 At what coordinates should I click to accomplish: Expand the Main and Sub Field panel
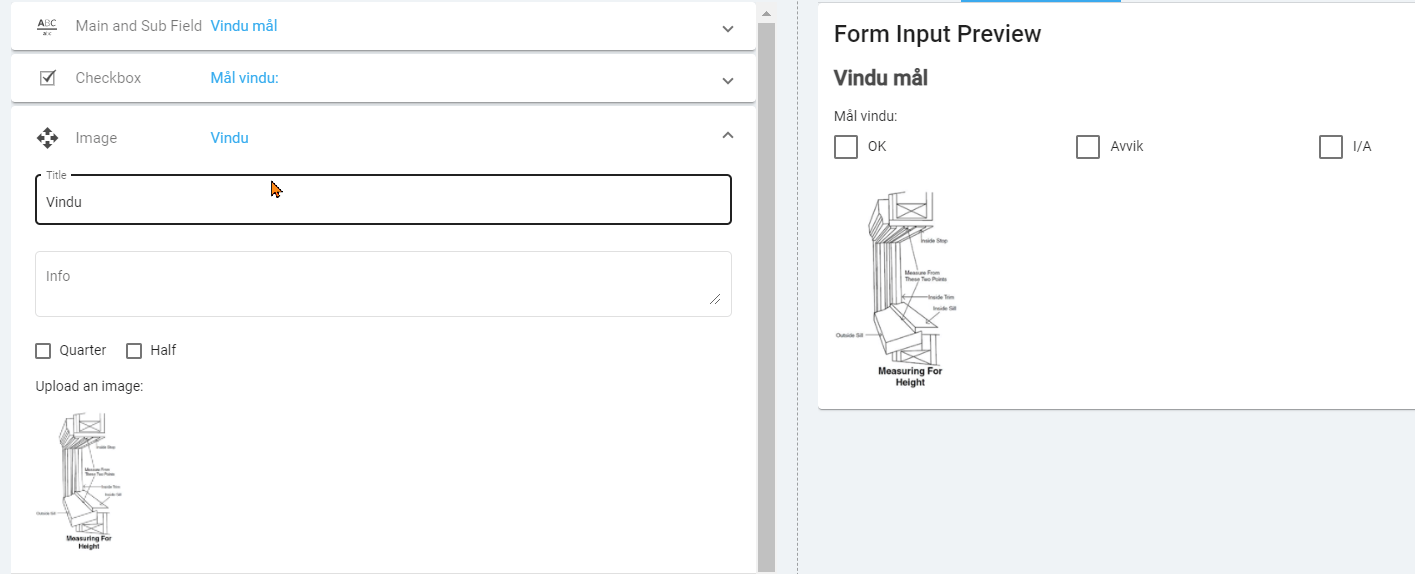728,28
